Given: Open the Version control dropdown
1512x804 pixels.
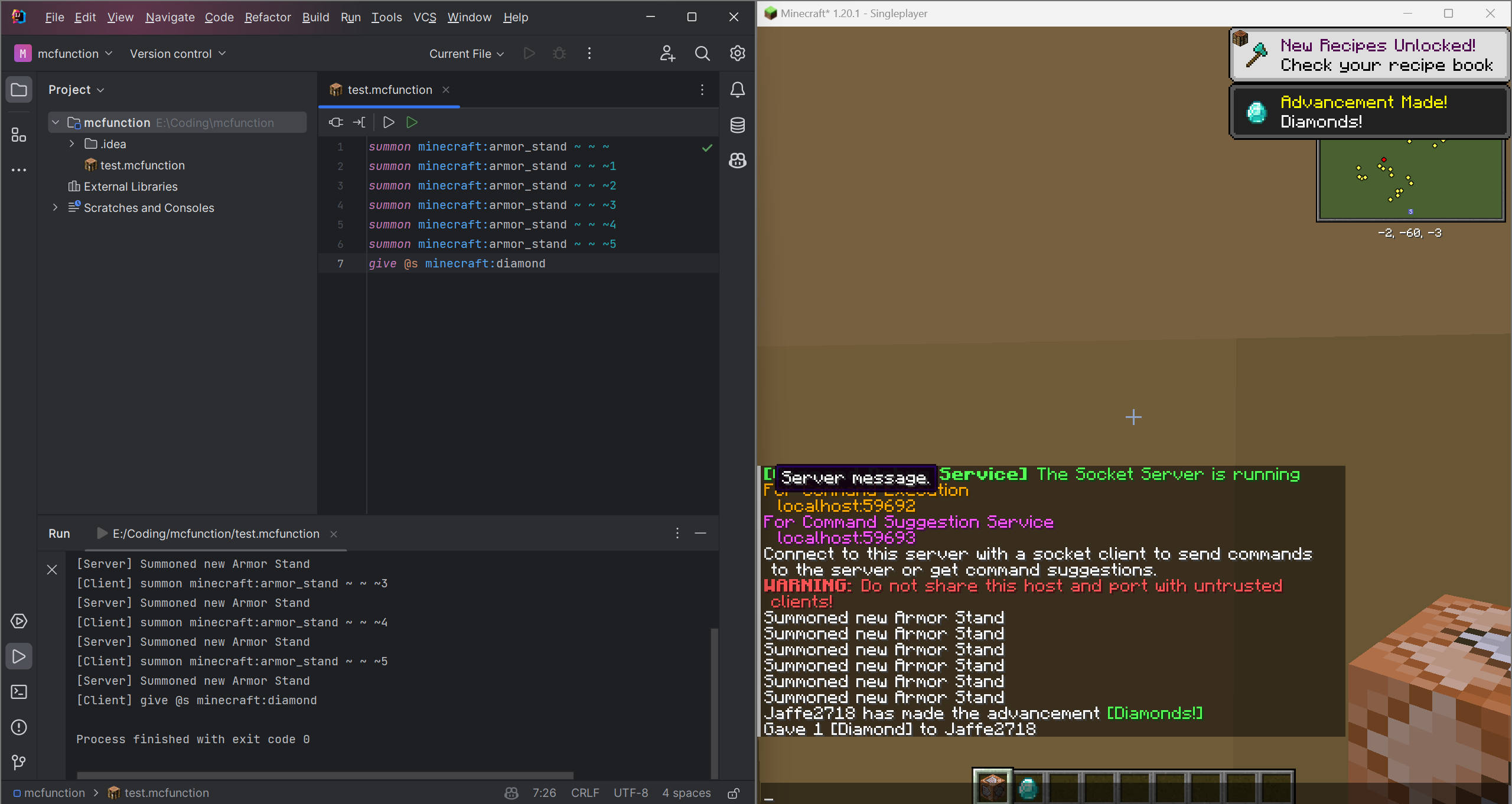Looking at the screenshot, I should coord(178,54).
